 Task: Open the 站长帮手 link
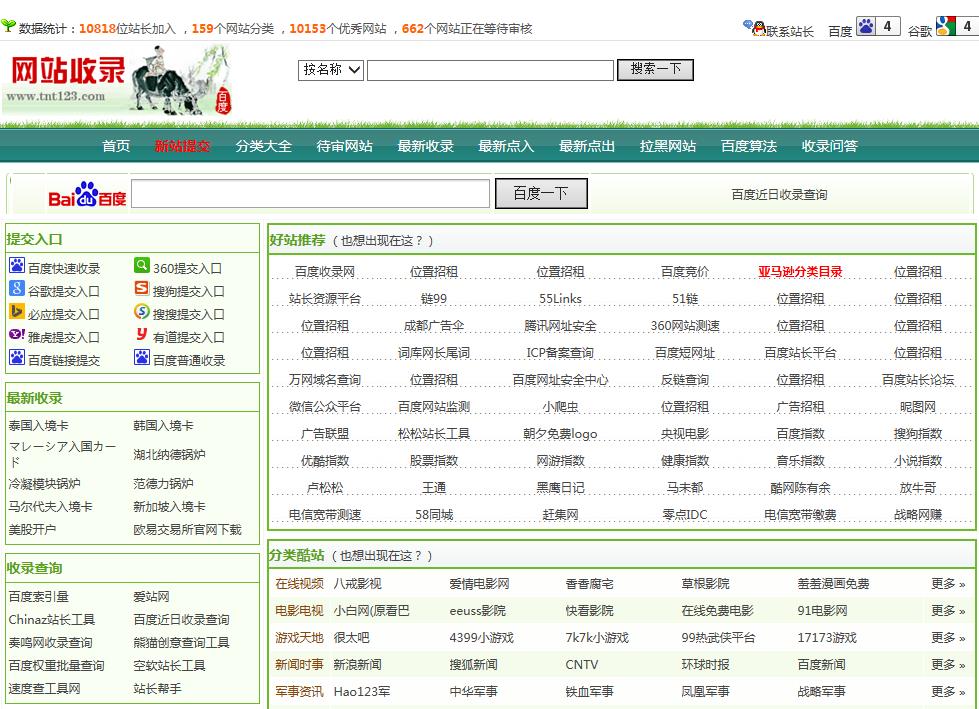157,688
